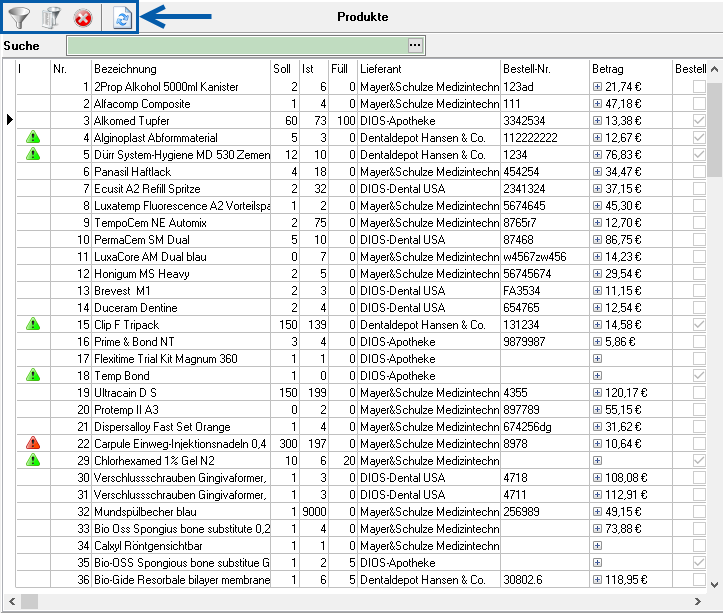Toggle Bestell checkbox for Chlorhexamed 1% Gel N2

pyautogui.click(x=699, y=460)
